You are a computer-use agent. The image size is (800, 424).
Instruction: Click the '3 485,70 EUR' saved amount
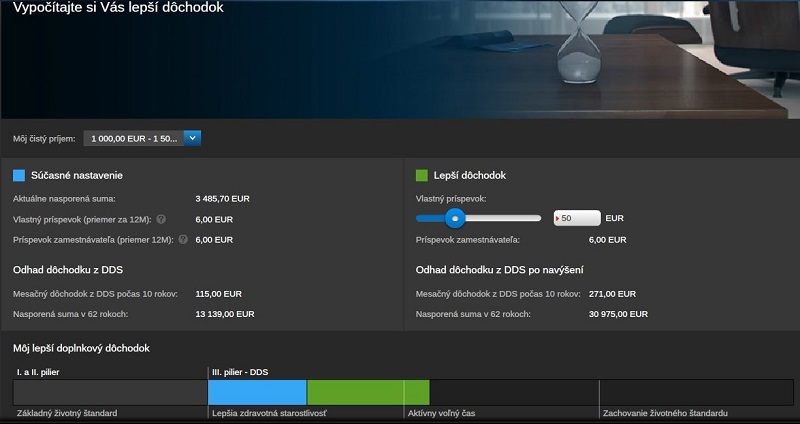(222, 199)
